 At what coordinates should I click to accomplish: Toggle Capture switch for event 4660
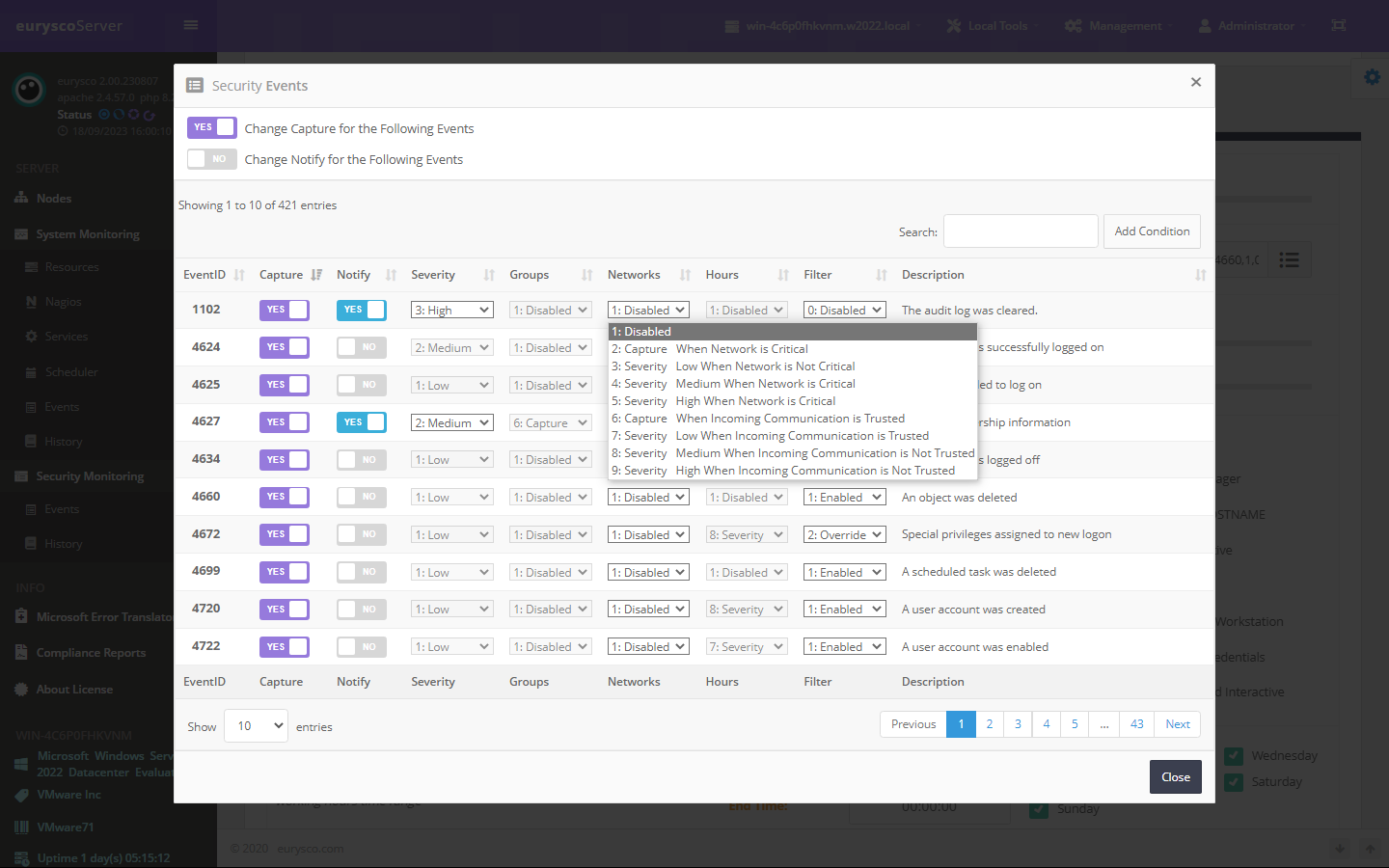coord(284,497)
